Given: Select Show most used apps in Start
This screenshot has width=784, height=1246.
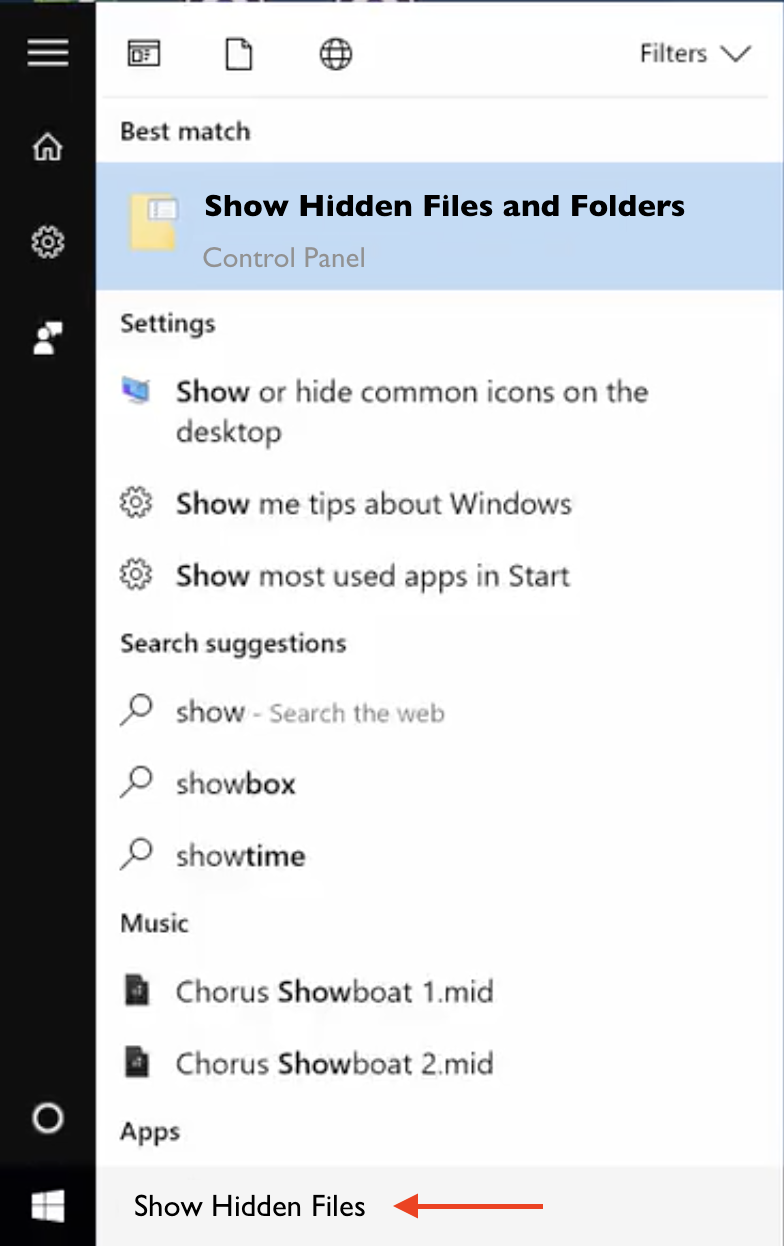Looking at the screenshot, I should tap(439, 575).
